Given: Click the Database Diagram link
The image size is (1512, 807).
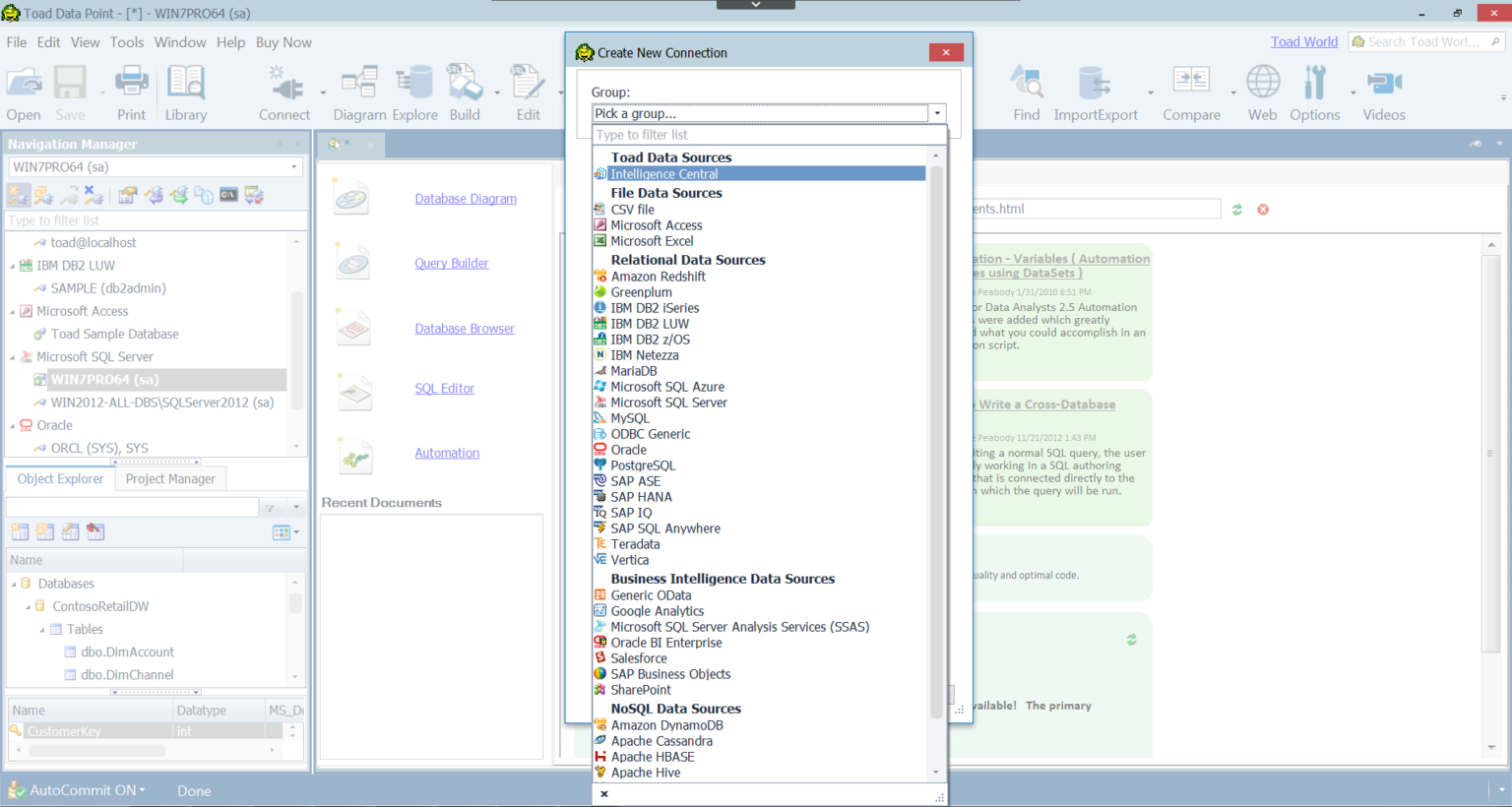Looking at the screenshot, I should [465, 198].
